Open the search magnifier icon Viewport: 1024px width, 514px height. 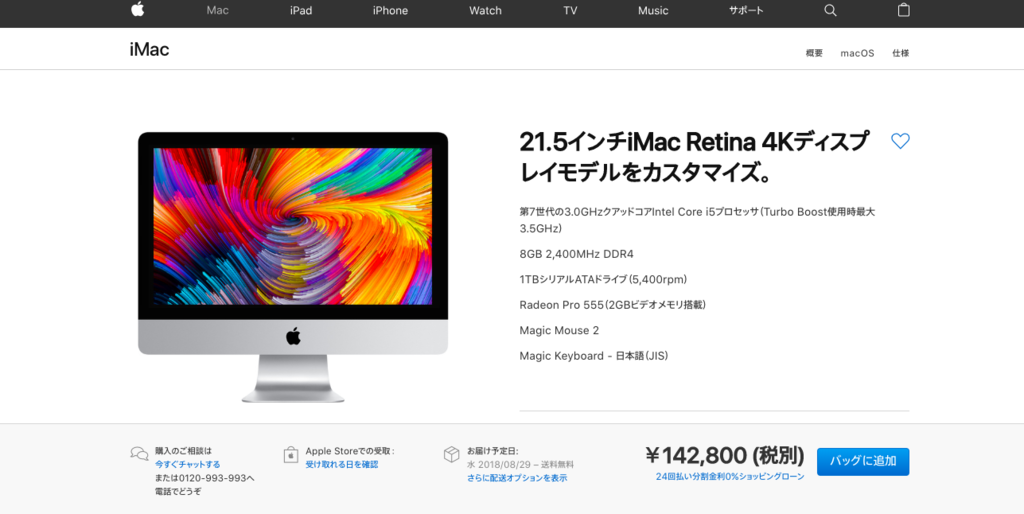(830, 10)
